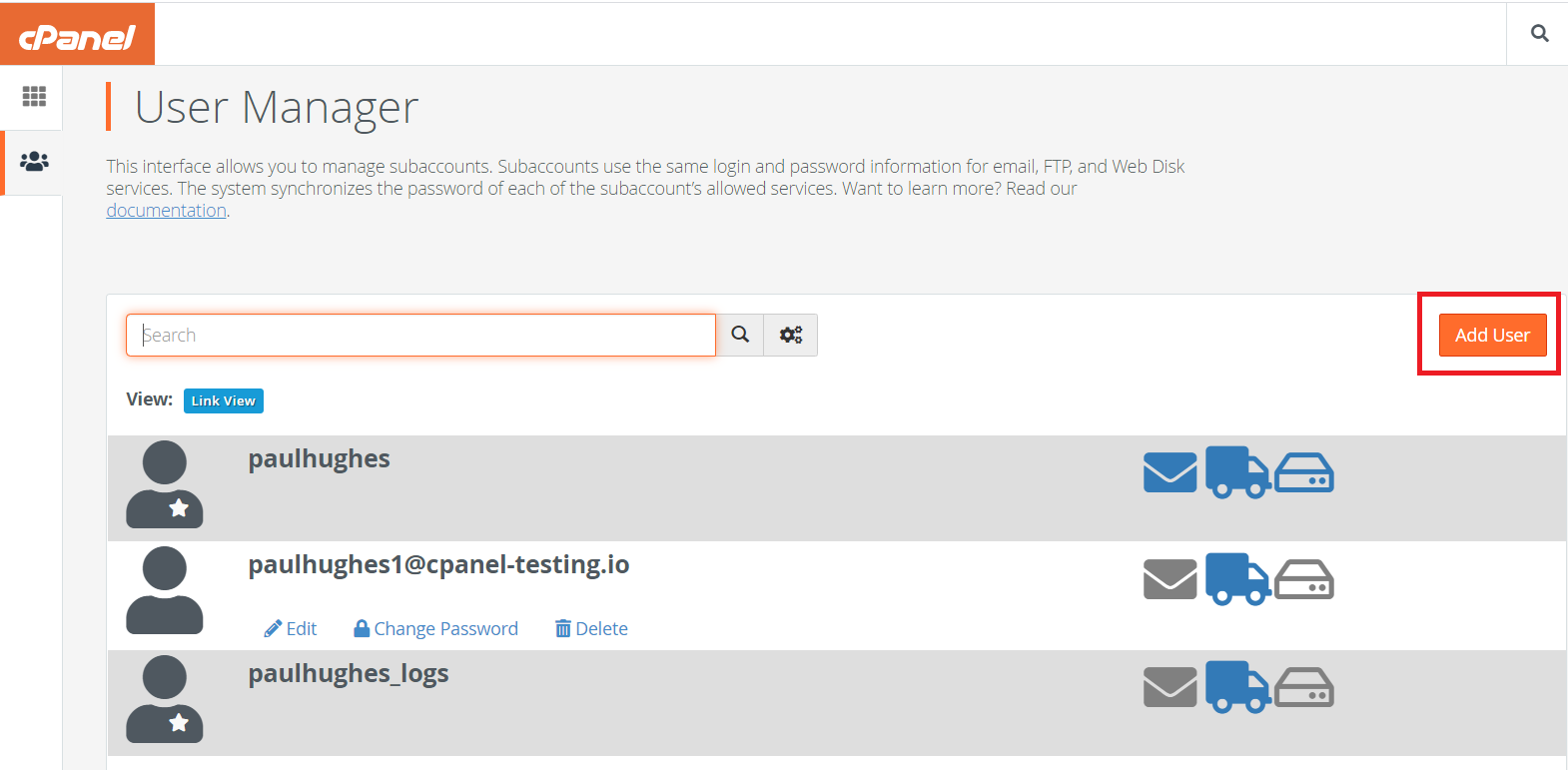Click FTP truck icon for paulhughes
1568x770 pixels.
(1237, 471)
